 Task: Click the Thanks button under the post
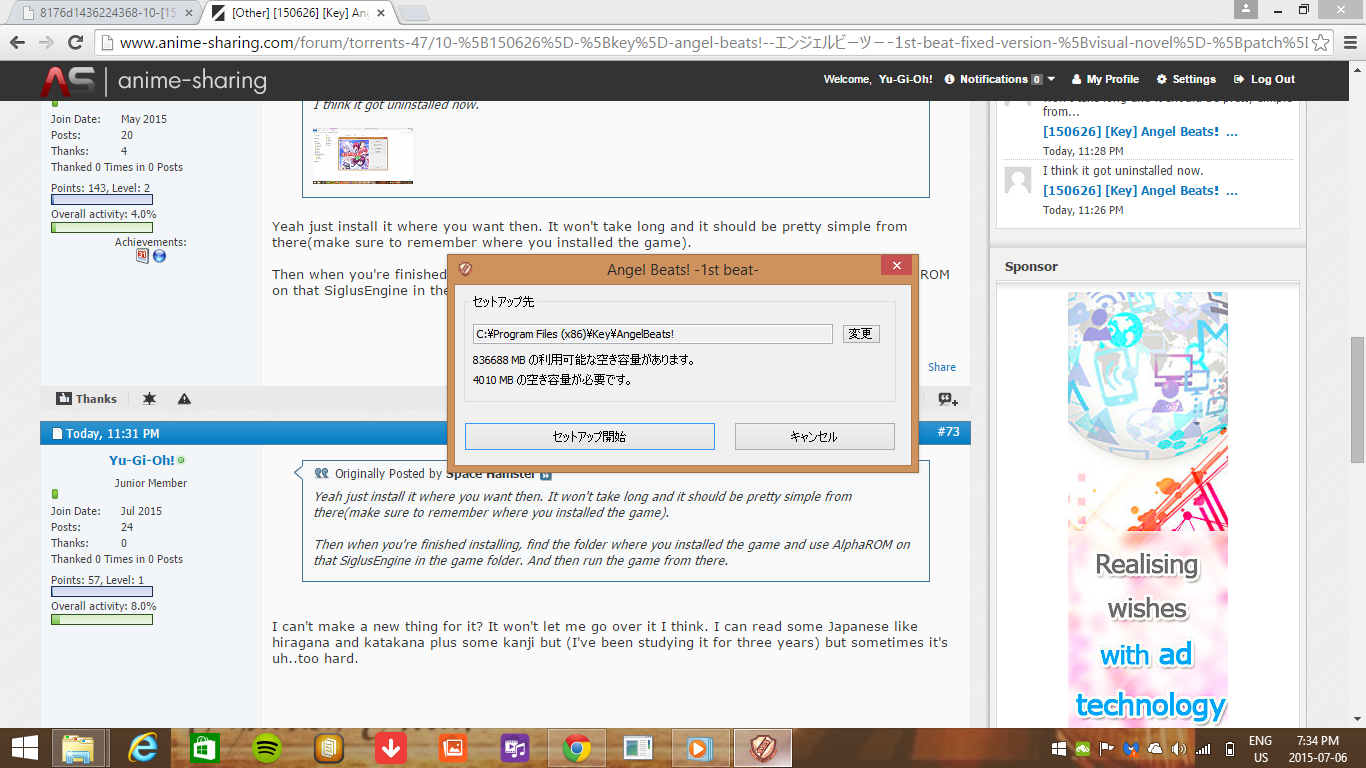point(86,399)
